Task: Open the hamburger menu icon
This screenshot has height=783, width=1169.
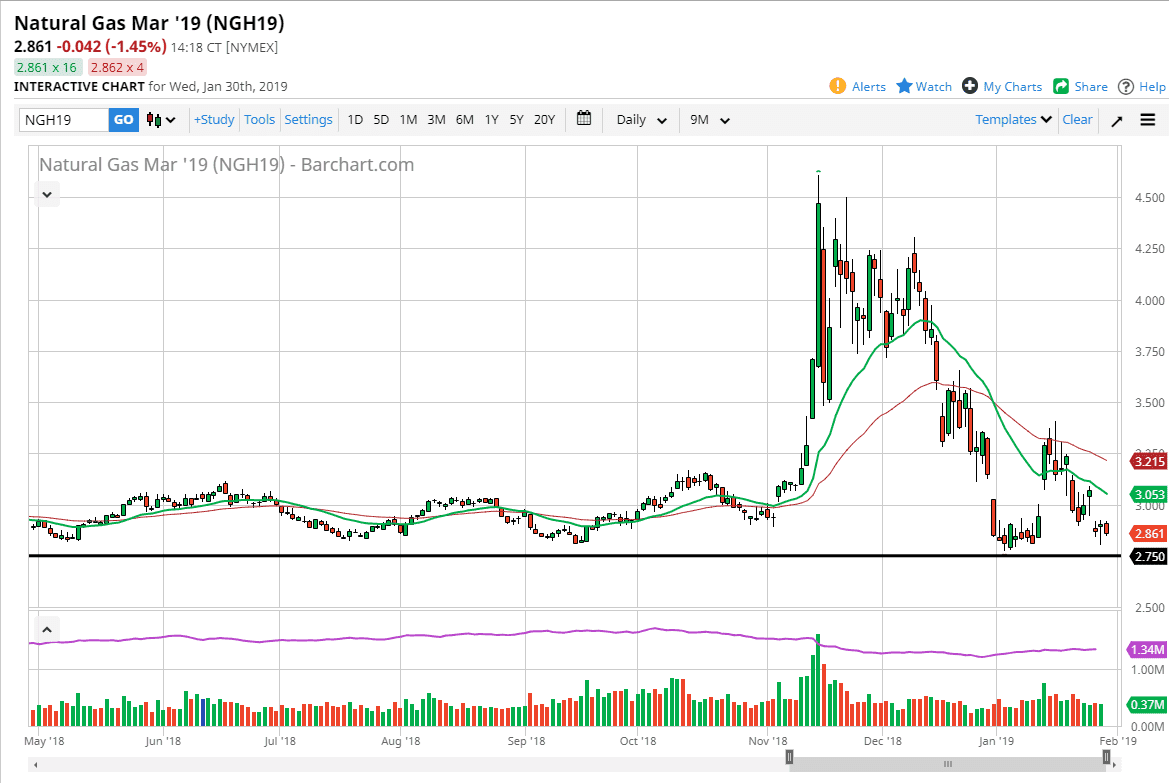Action: coord(1148,119)
